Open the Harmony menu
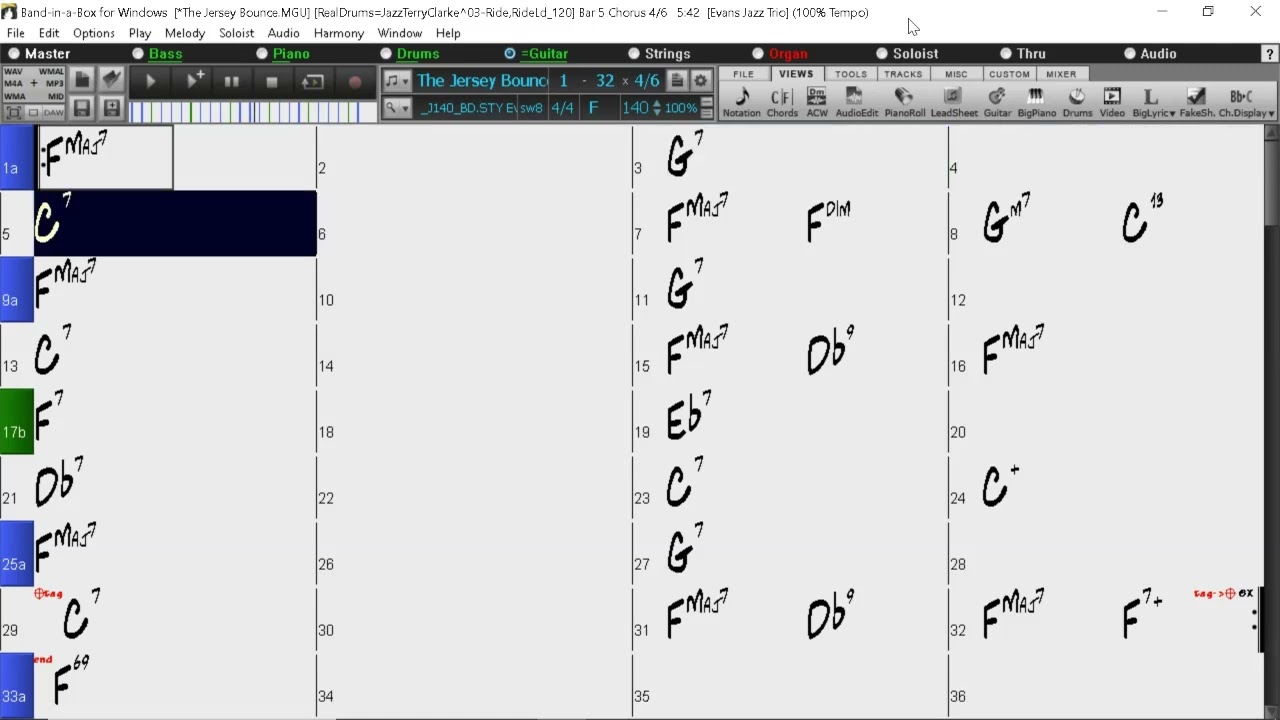The width and height of the screenshot is (1280, 720). pyautogui.click(x=339, y=33)
